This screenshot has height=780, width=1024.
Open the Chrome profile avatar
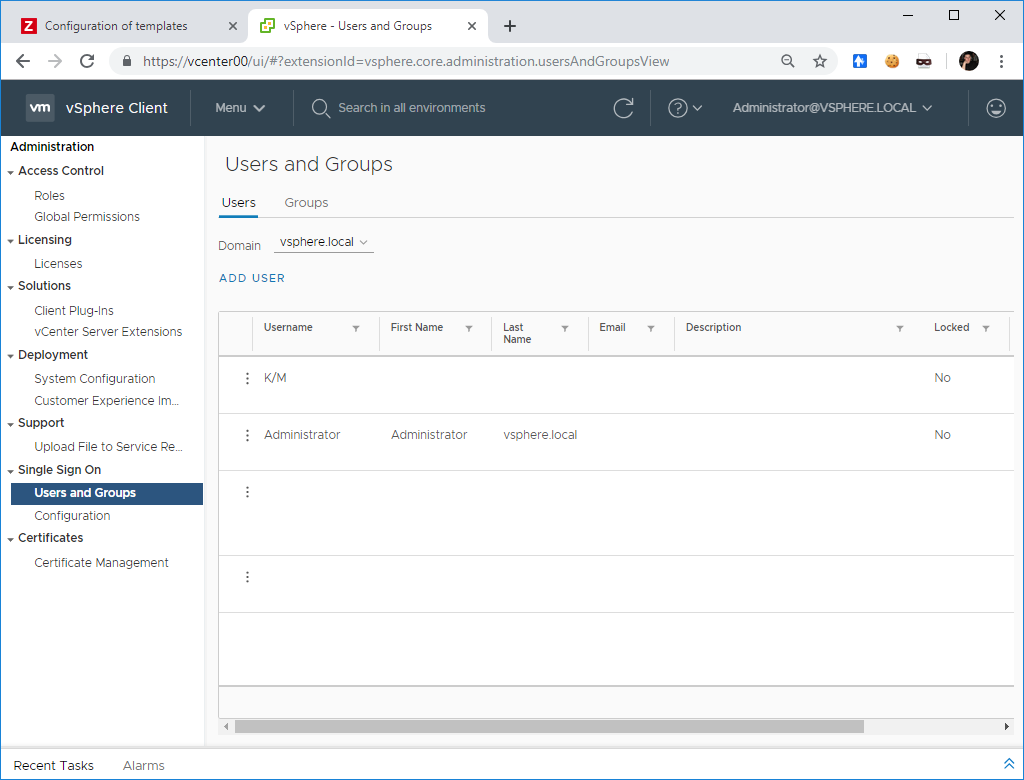[x=968, y=61]
